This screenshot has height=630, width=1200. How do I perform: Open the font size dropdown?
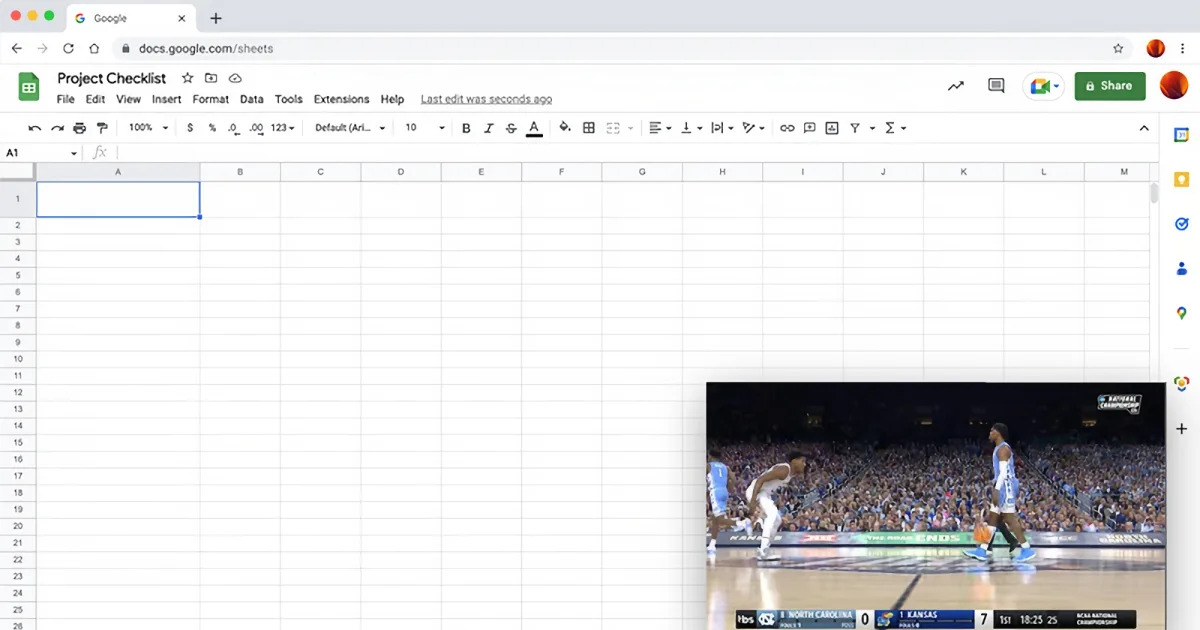(x=424, y=128)
